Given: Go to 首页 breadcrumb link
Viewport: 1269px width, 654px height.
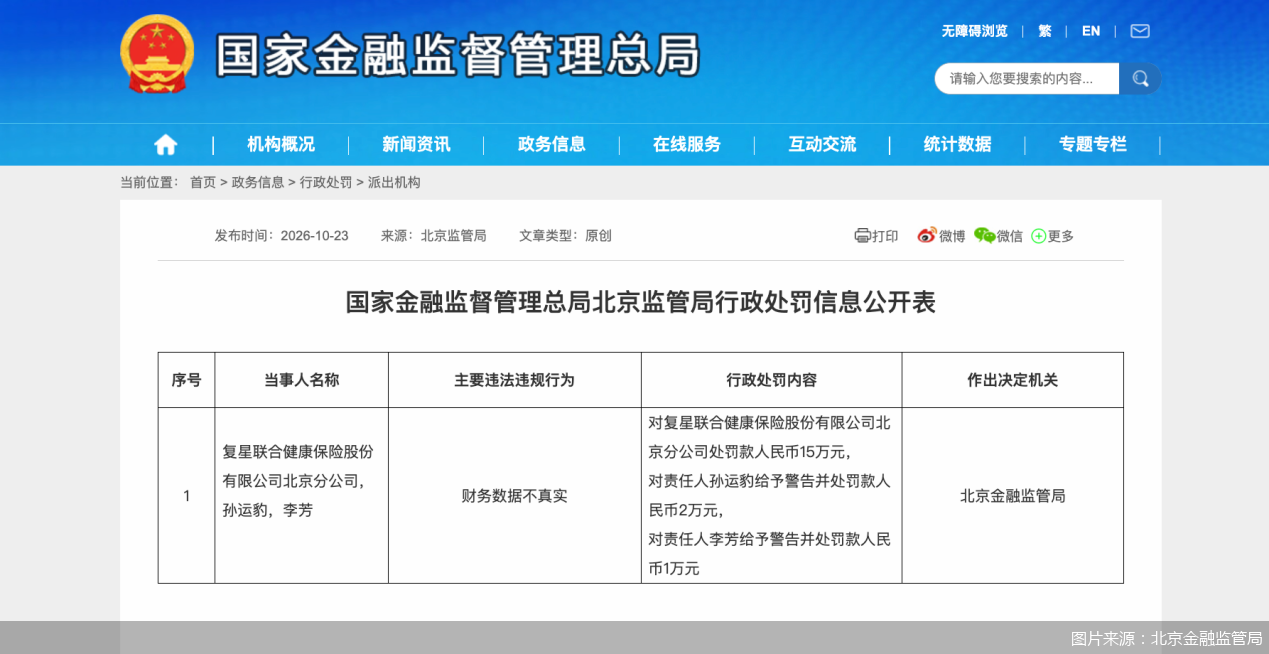Looking at the screenshot, I should (x=203, y=182).
